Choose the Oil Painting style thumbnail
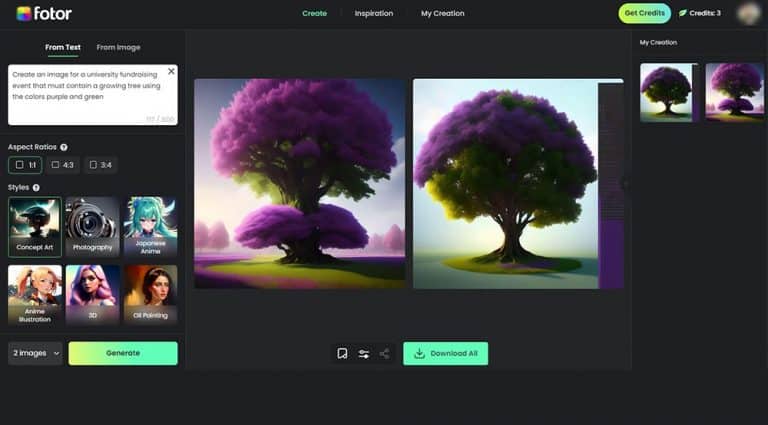This screenshot has height=425, width=768. click(x=150, y=292)
